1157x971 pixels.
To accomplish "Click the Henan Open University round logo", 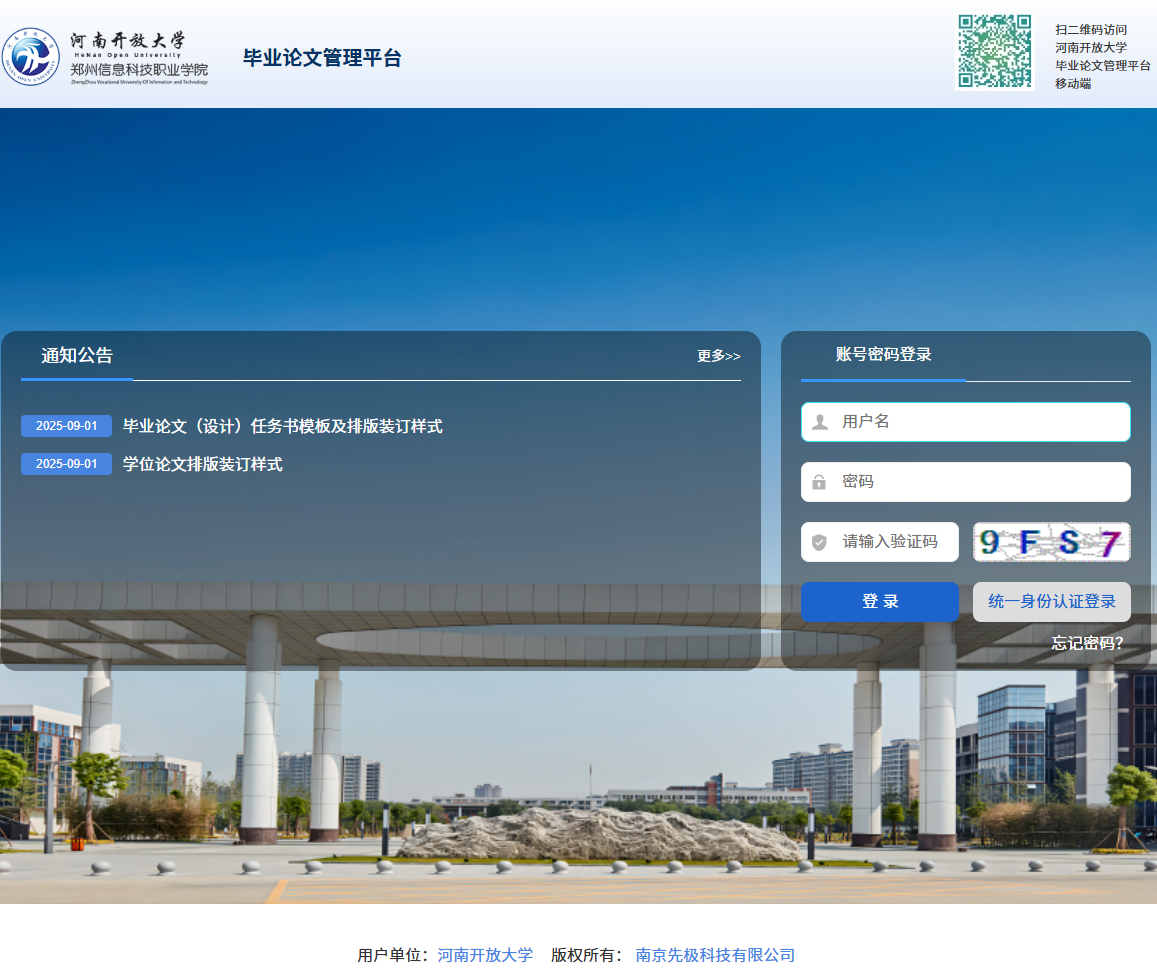I will point(31,57).
